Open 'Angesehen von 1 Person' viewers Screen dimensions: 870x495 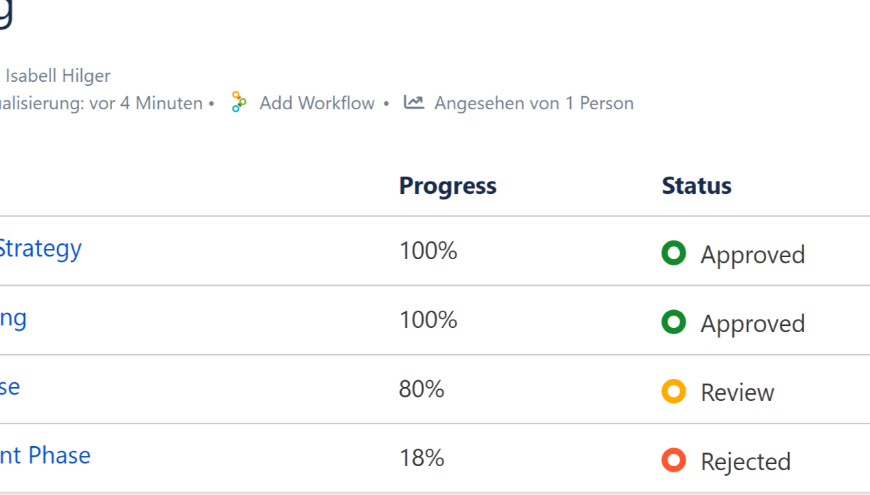(533, 103)
